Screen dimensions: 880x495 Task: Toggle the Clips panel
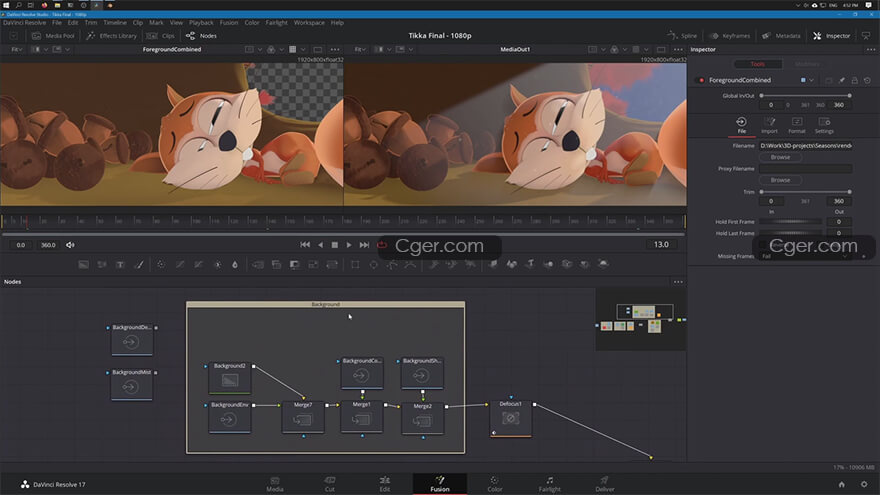coord(161,35)
